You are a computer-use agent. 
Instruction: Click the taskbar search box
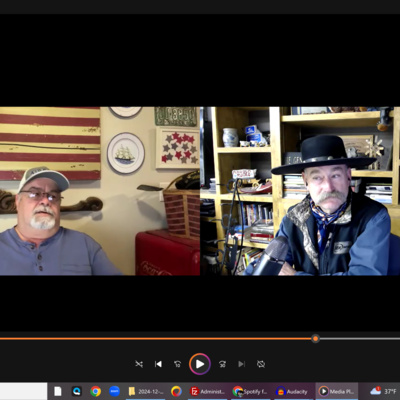coord(23,391)
